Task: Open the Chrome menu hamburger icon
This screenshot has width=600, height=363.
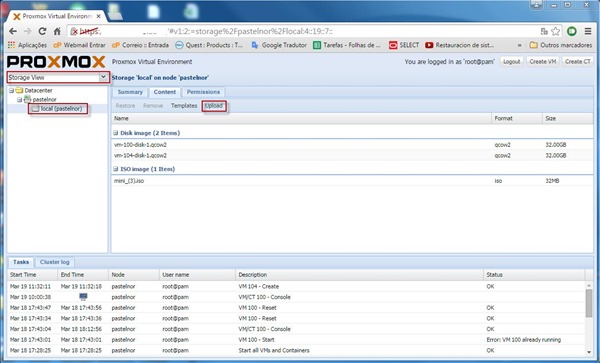Action: [588, 31]
